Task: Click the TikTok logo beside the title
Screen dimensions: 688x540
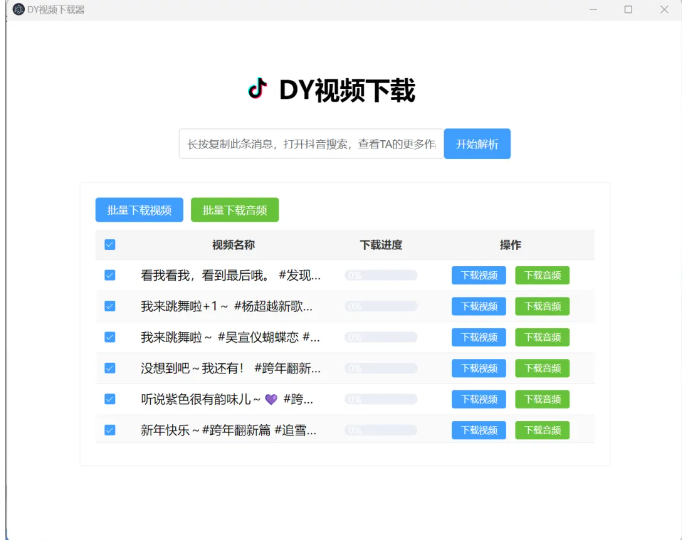Action: click(258, 89)
